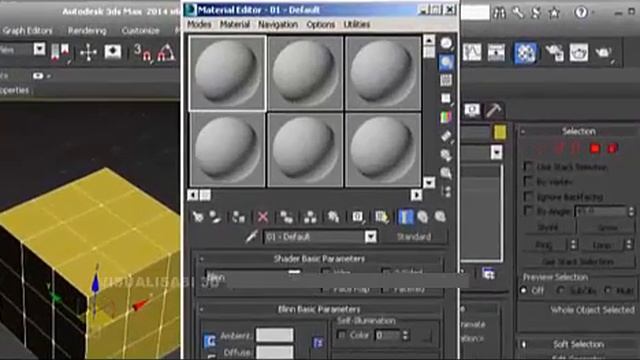Click highlighted Material Editor toolbar icon
This screenshot has height=360, width=640.
(x=525, y=52)
